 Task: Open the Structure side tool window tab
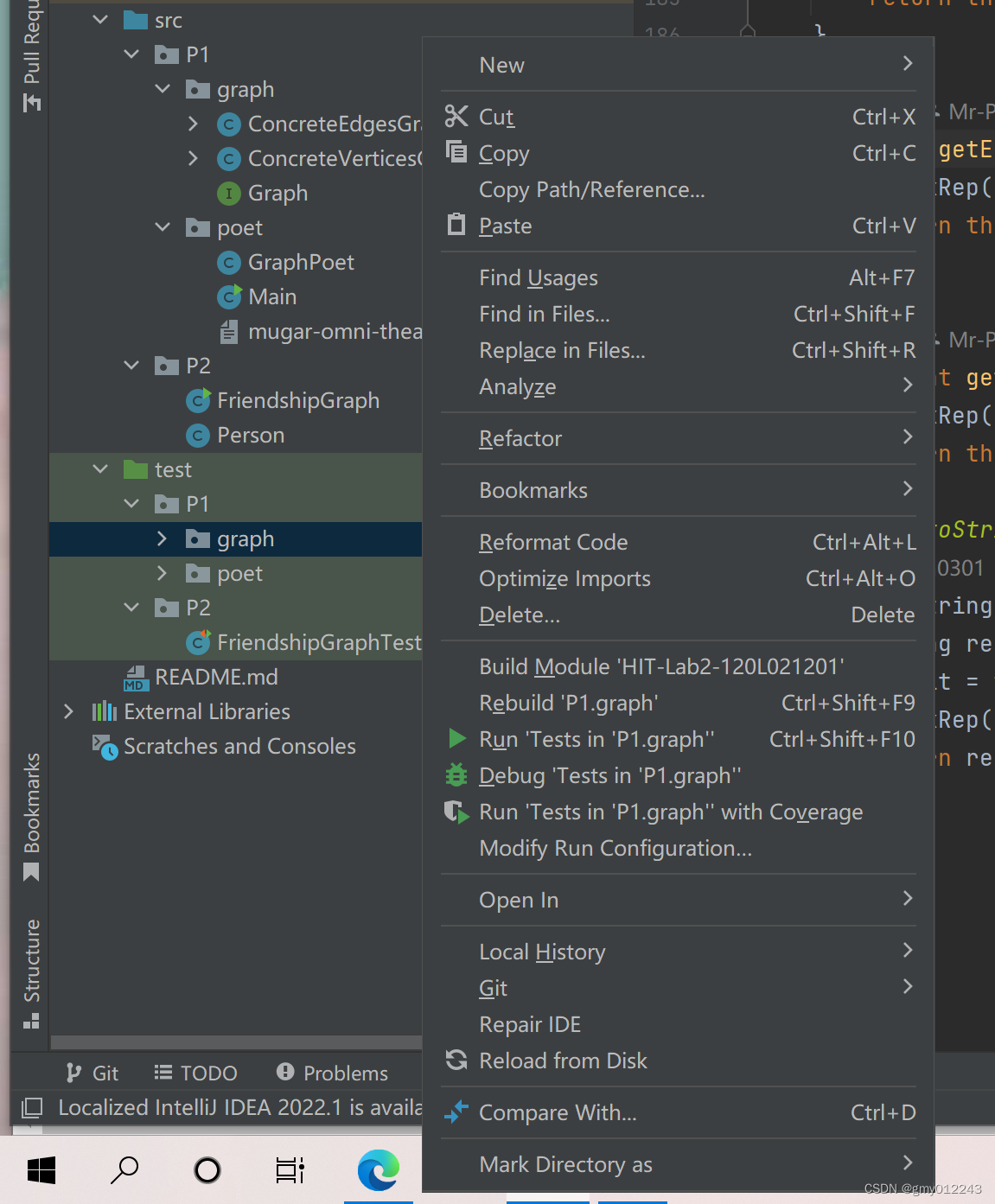click(31, 973)
